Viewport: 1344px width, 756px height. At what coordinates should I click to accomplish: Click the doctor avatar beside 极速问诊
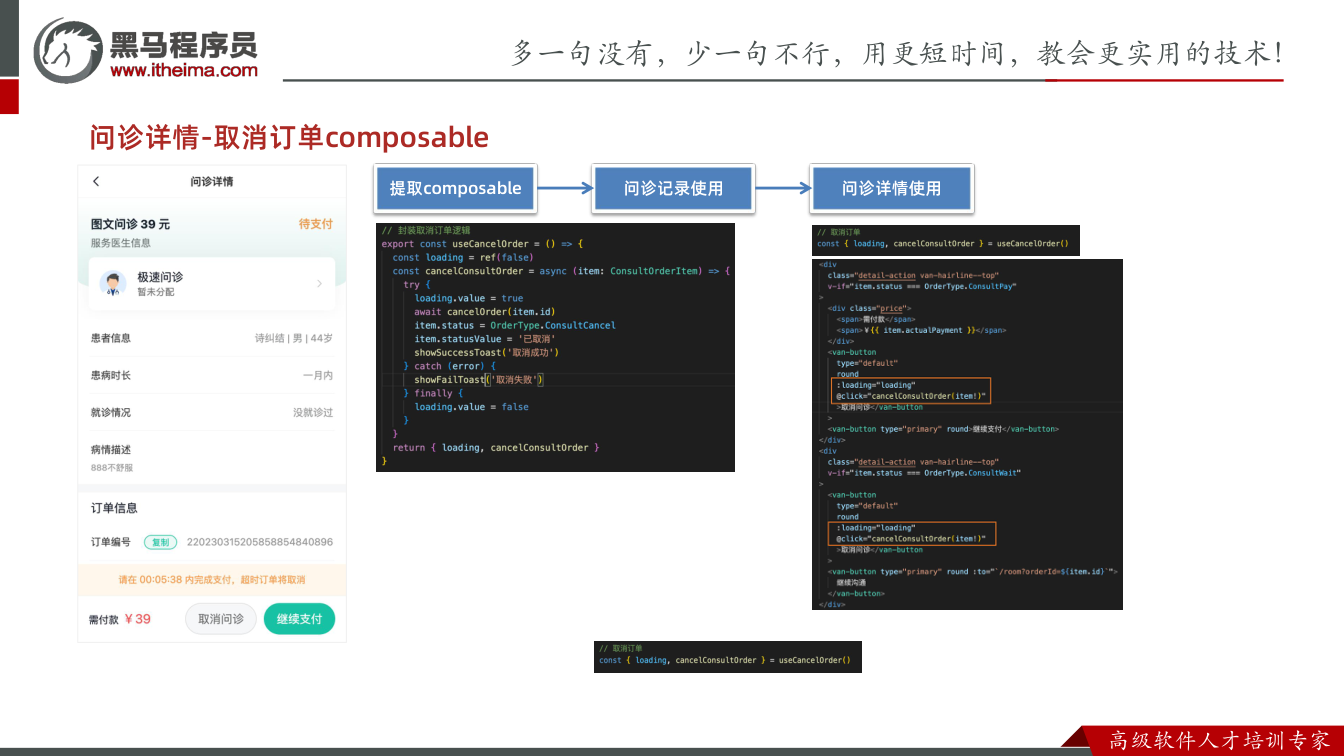113,283
